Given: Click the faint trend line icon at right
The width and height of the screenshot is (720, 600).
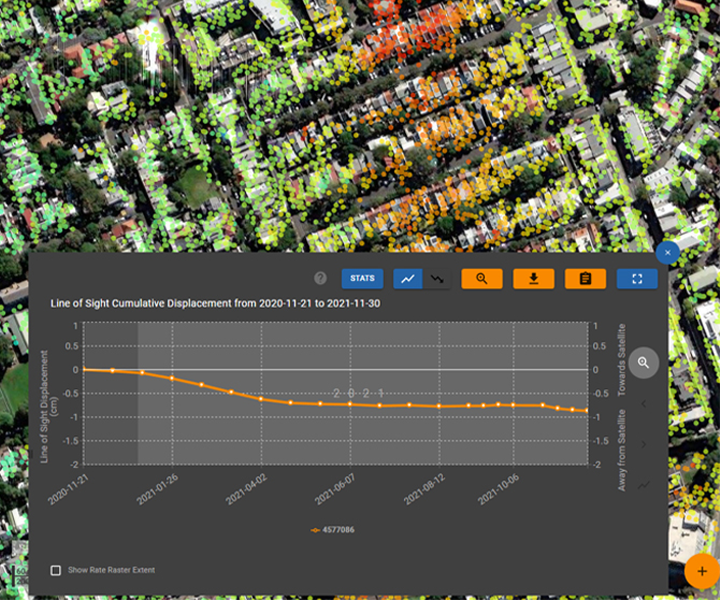Looking at the screenshot, I should click(643, 485).
